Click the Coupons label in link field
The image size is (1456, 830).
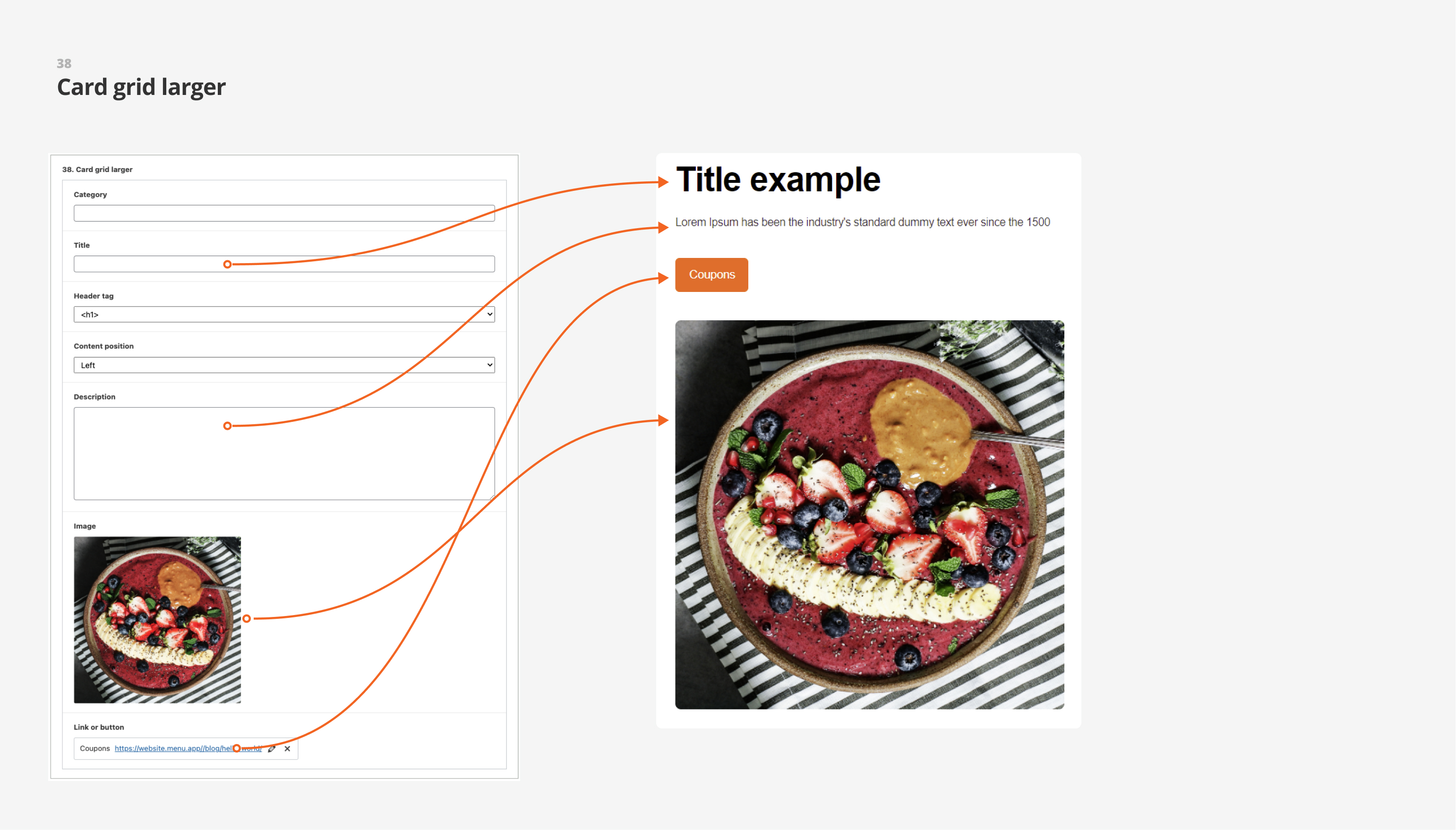coord(94,748)
